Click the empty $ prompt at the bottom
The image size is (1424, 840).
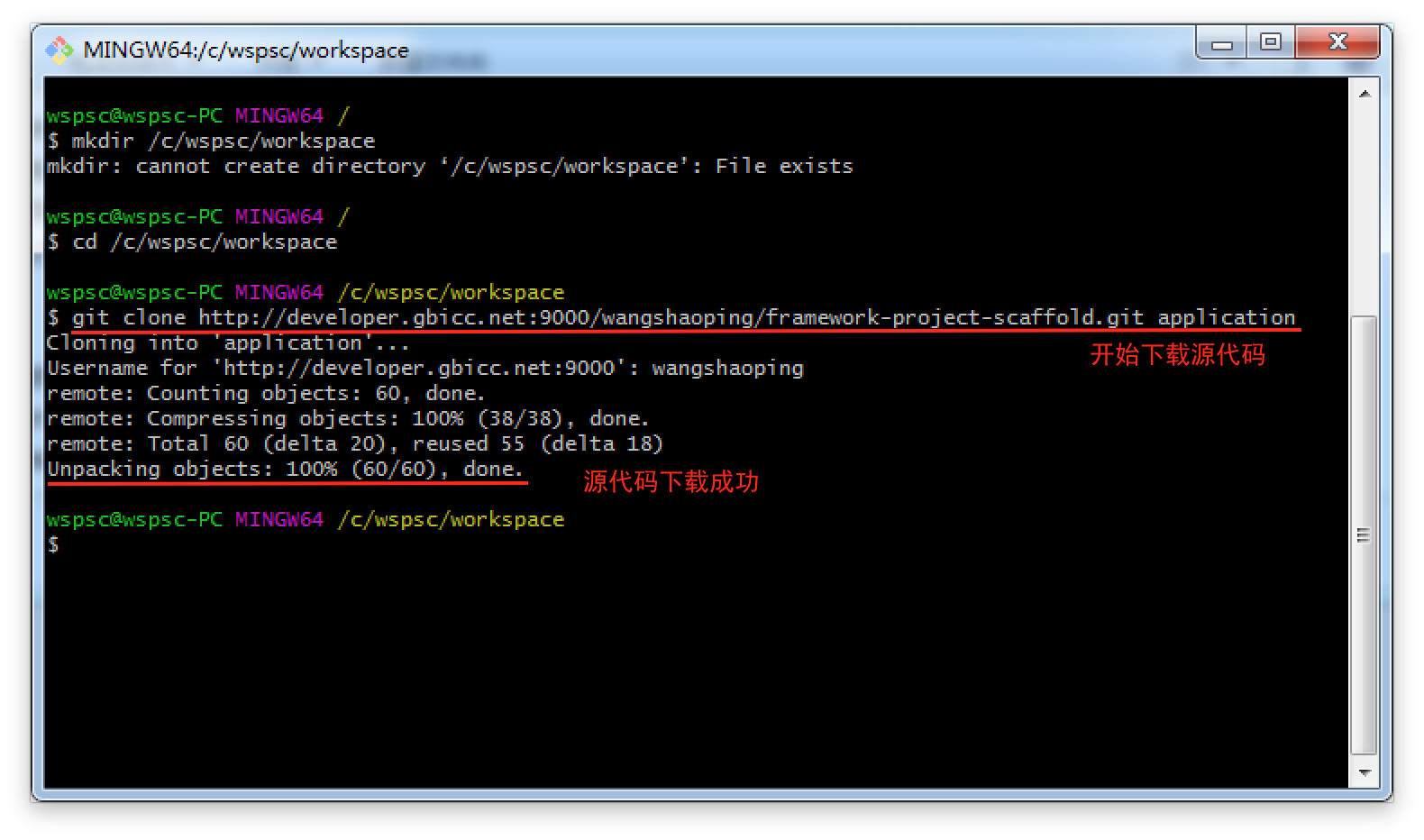(x=54, y=544)
